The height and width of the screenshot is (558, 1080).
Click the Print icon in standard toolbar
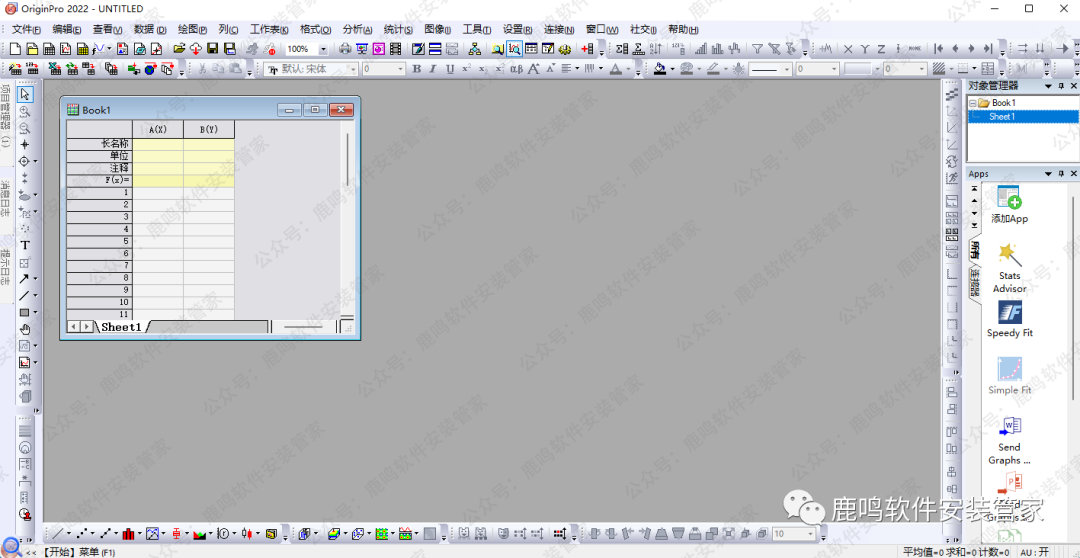click(x=345, y=49)
